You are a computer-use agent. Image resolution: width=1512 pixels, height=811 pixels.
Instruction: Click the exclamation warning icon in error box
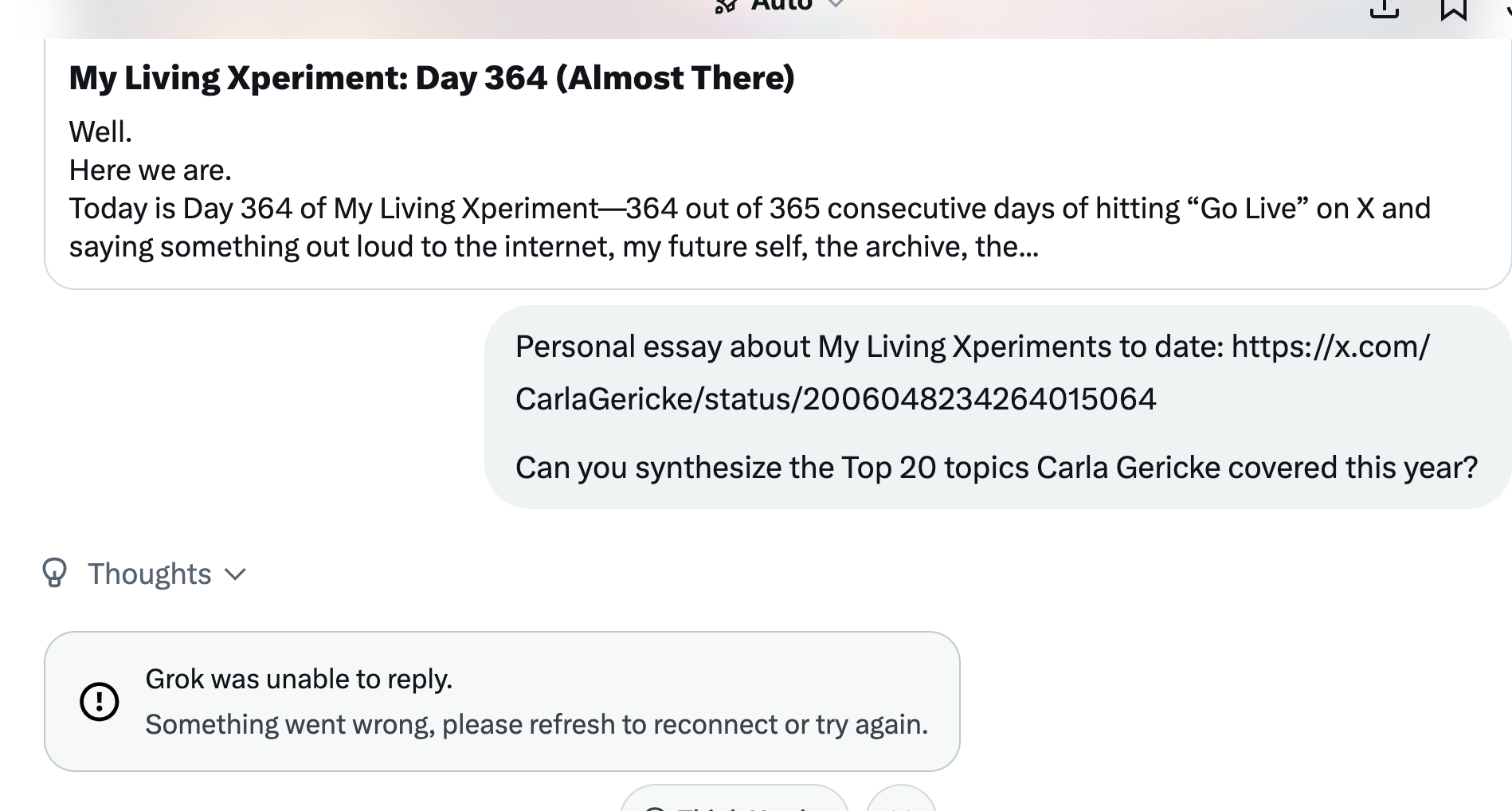point(100,701)
